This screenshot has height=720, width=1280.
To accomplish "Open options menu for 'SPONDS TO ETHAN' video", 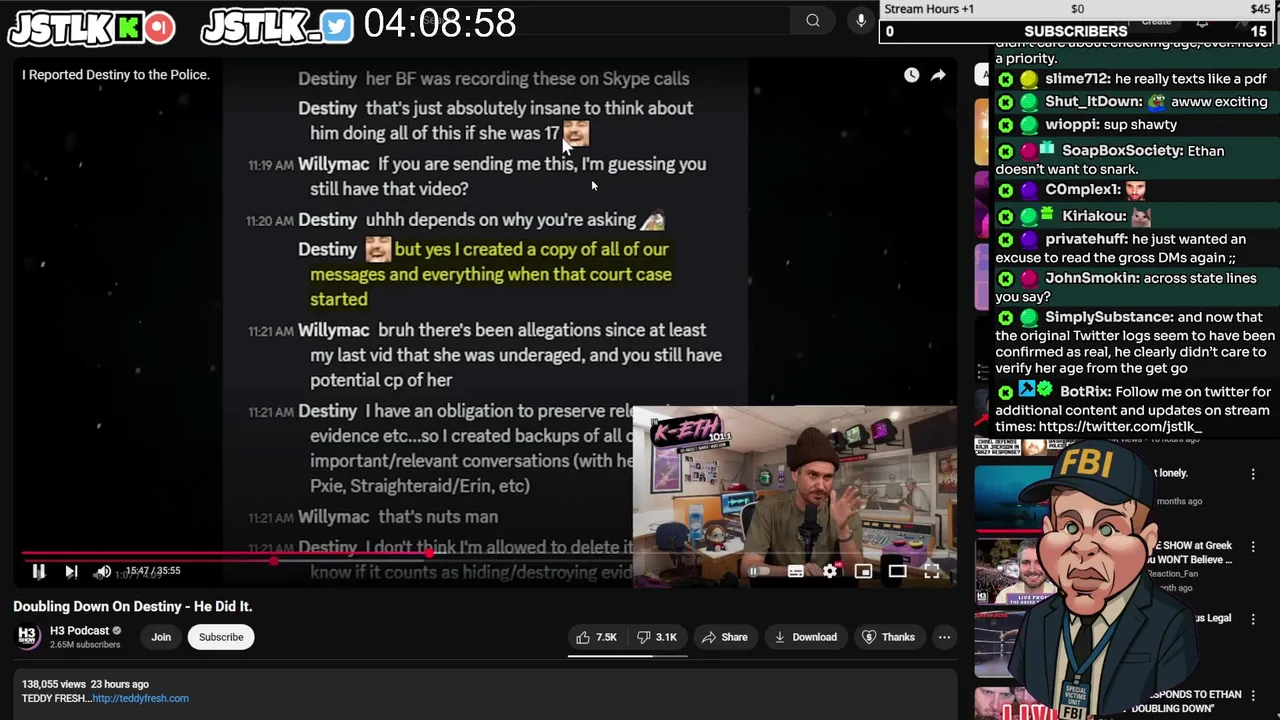I will coord(1253,697).
